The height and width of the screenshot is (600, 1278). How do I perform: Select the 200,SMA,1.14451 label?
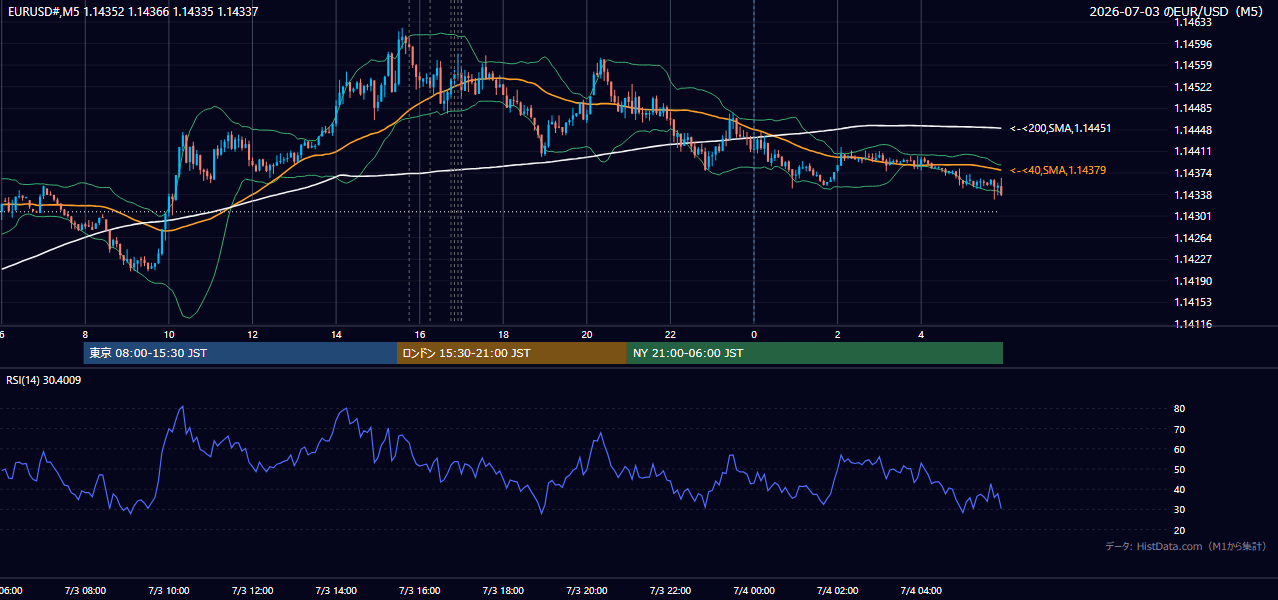[x=1061, y=128]
